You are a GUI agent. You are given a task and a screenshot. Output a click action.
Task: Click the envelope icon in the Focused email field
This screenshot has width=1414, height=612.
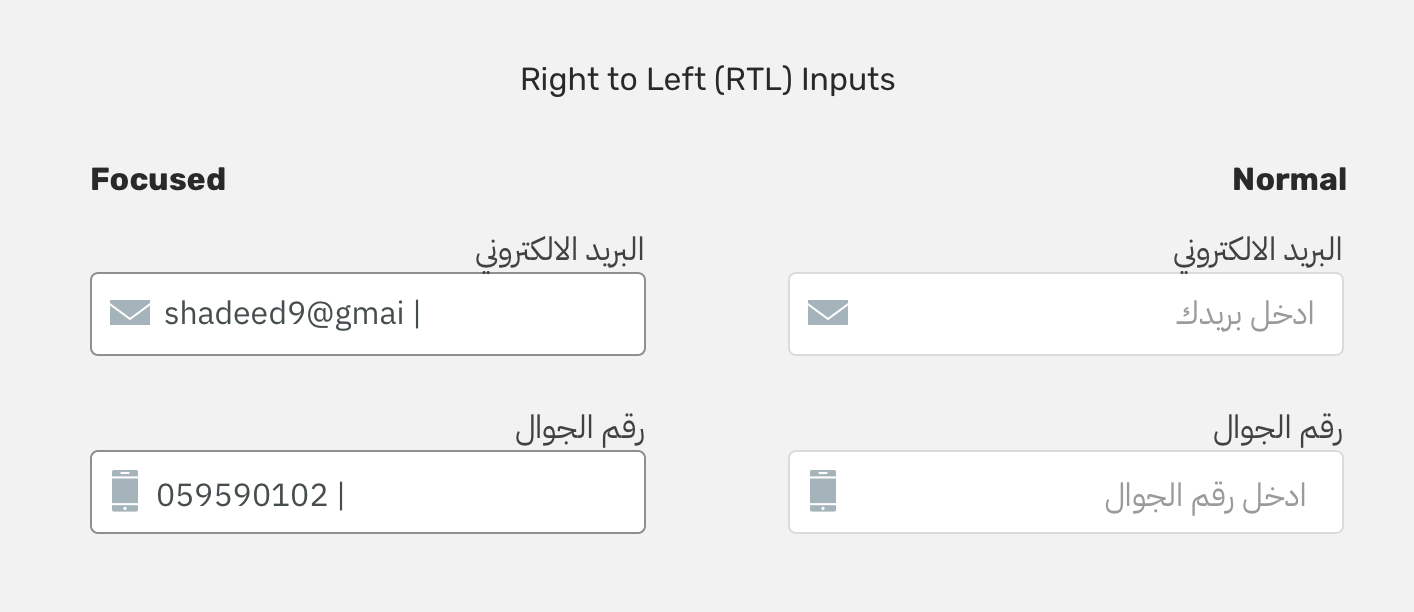pyautogui.click(x=130, y=314)
